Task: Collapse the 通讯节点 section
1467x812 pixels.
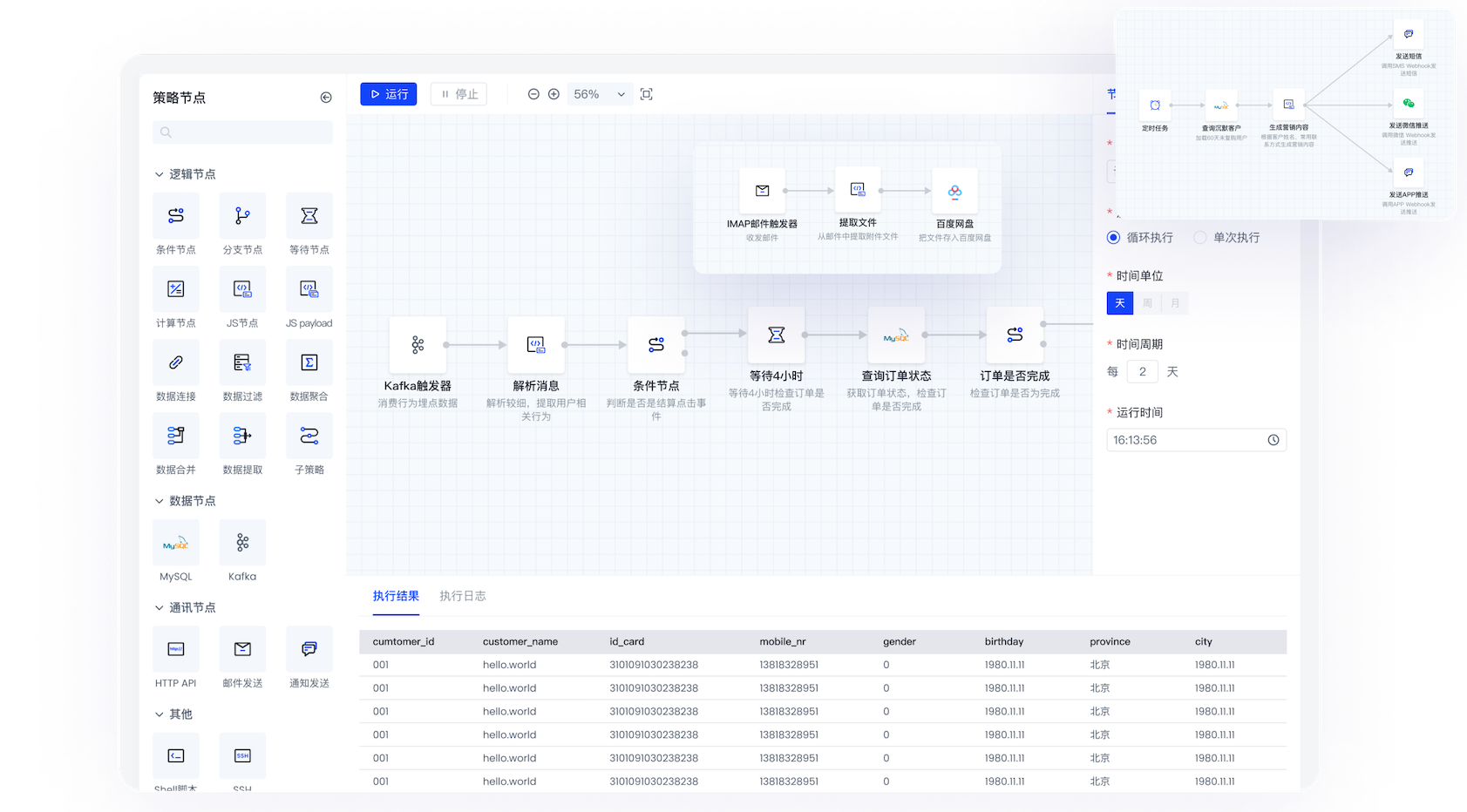Action: (160, 608)
